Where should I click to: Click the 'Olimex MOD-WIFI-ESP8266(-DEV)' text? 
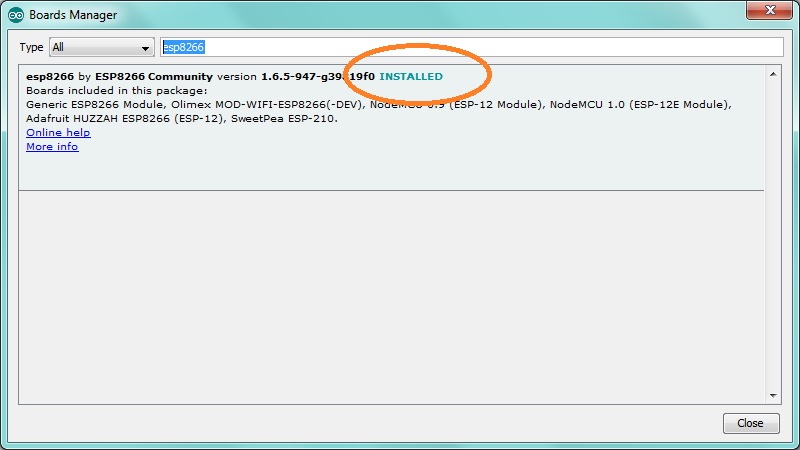(266, 105)
